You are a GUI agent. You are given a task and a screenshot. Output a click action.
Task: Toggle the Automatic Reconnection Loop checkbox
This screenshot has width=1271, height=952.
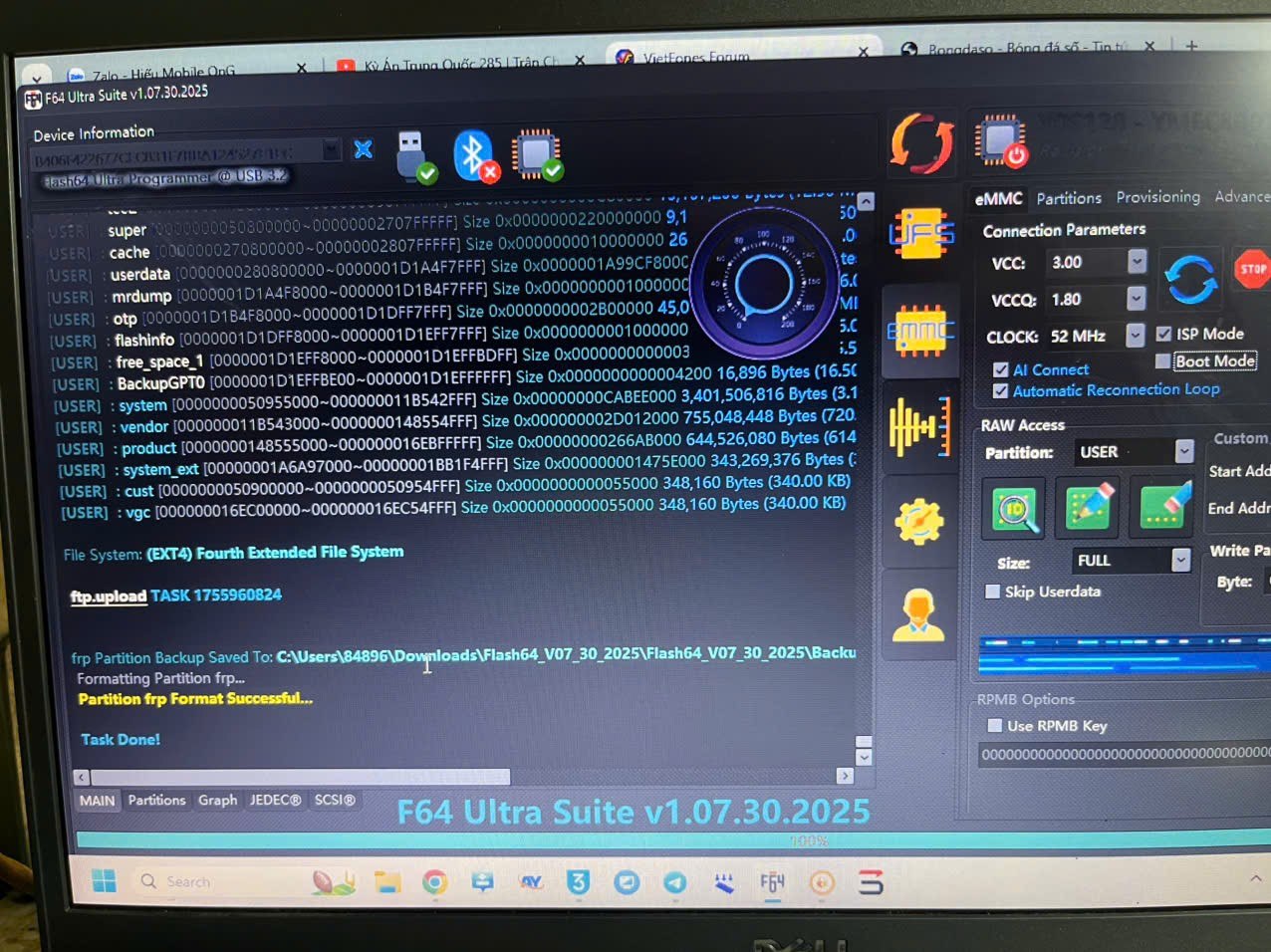pyautogui.click(x=1000, y=391)
